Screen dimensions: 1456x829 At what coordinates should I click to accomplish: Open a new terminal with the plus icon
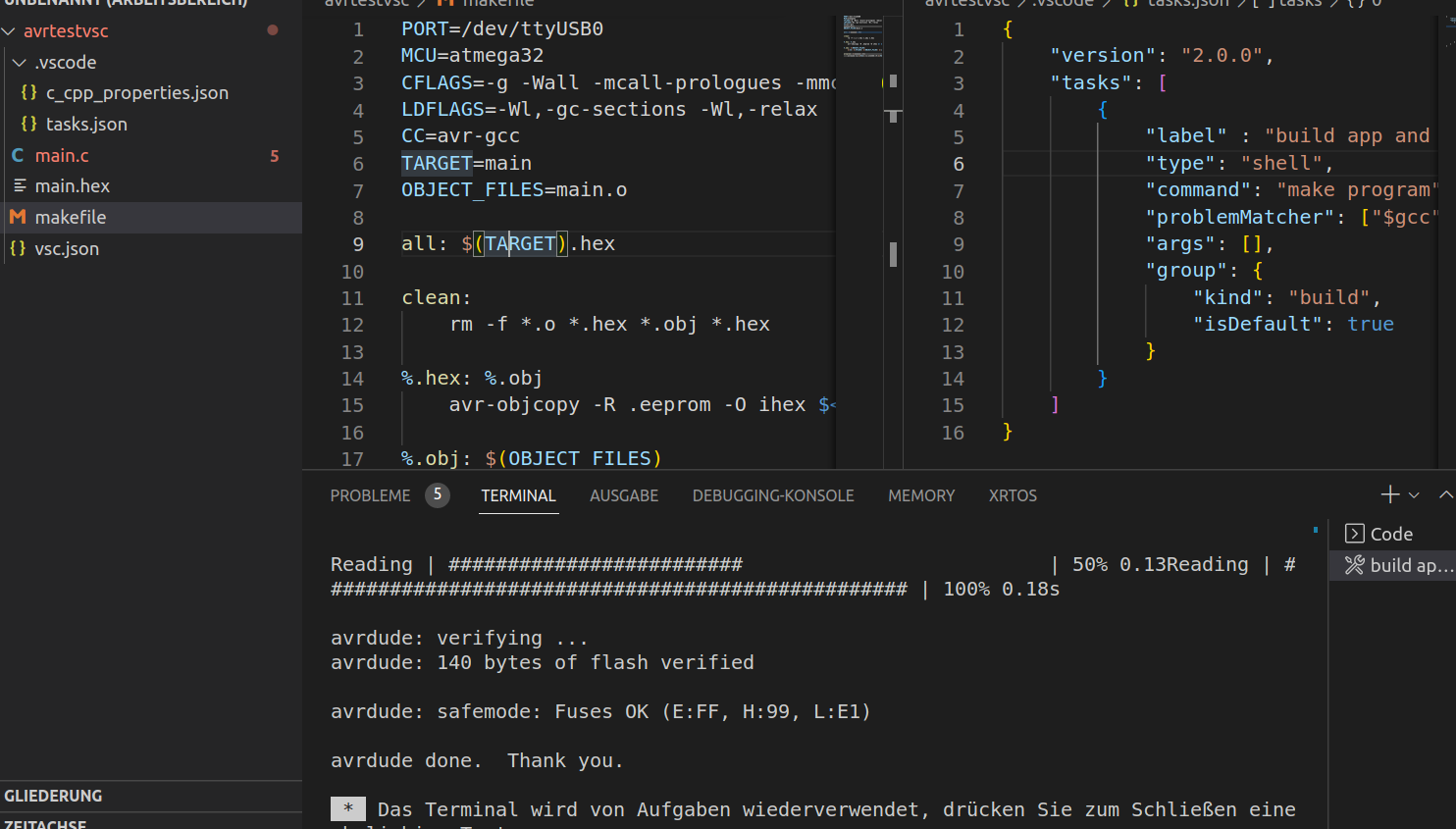(1389, 494)
